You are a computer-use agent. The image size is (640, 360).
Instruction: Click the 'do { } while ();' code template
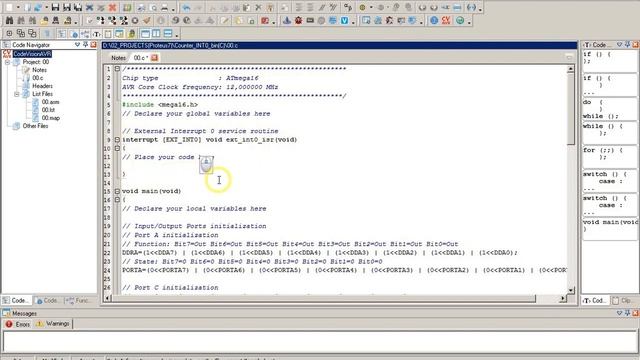pos(610,109)
